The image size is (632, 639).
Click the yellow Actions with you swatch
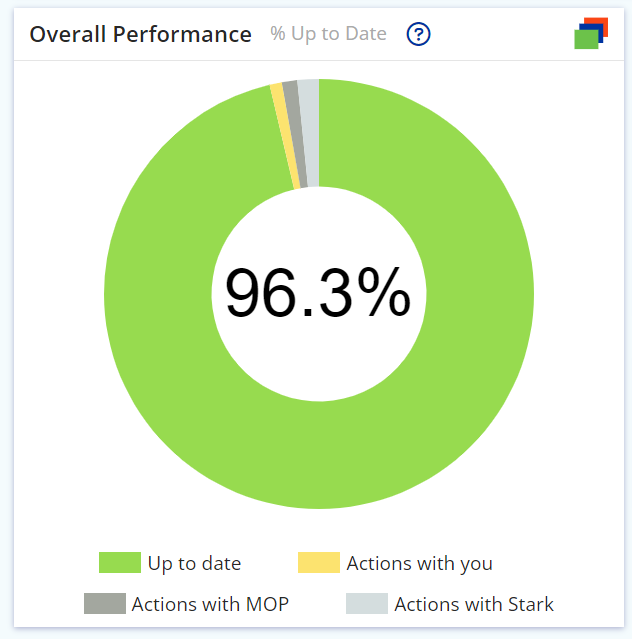(318, 563)
